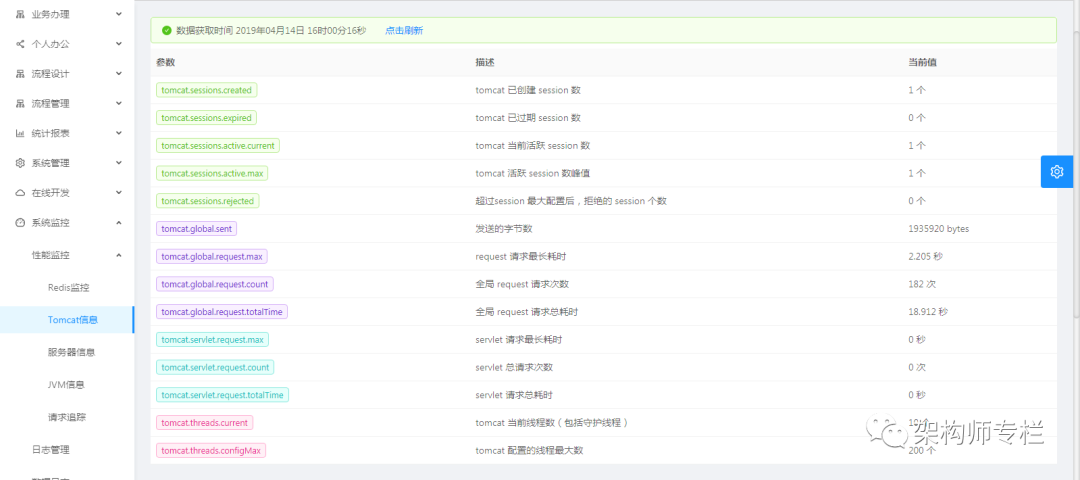The height and width of the screenshot is (480, 1080).
Task: Expand the 个人办公 menu chevron
Action: pyautogui.click(x=118, y=43)
